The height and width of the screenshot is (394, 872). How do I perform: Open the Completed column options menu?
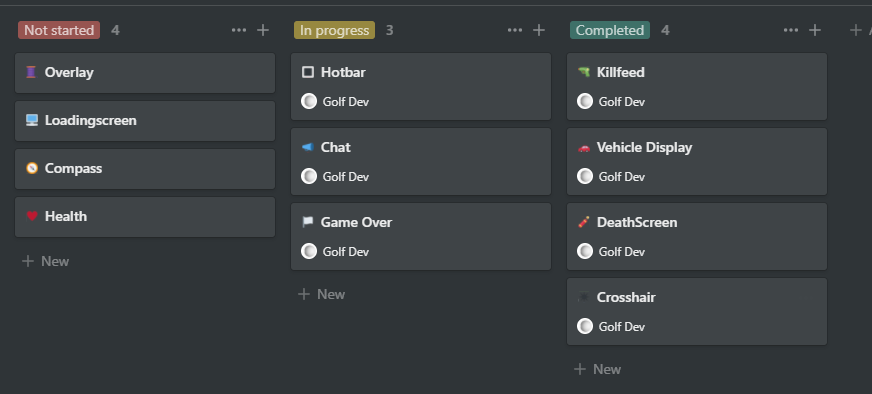[790, 30]
